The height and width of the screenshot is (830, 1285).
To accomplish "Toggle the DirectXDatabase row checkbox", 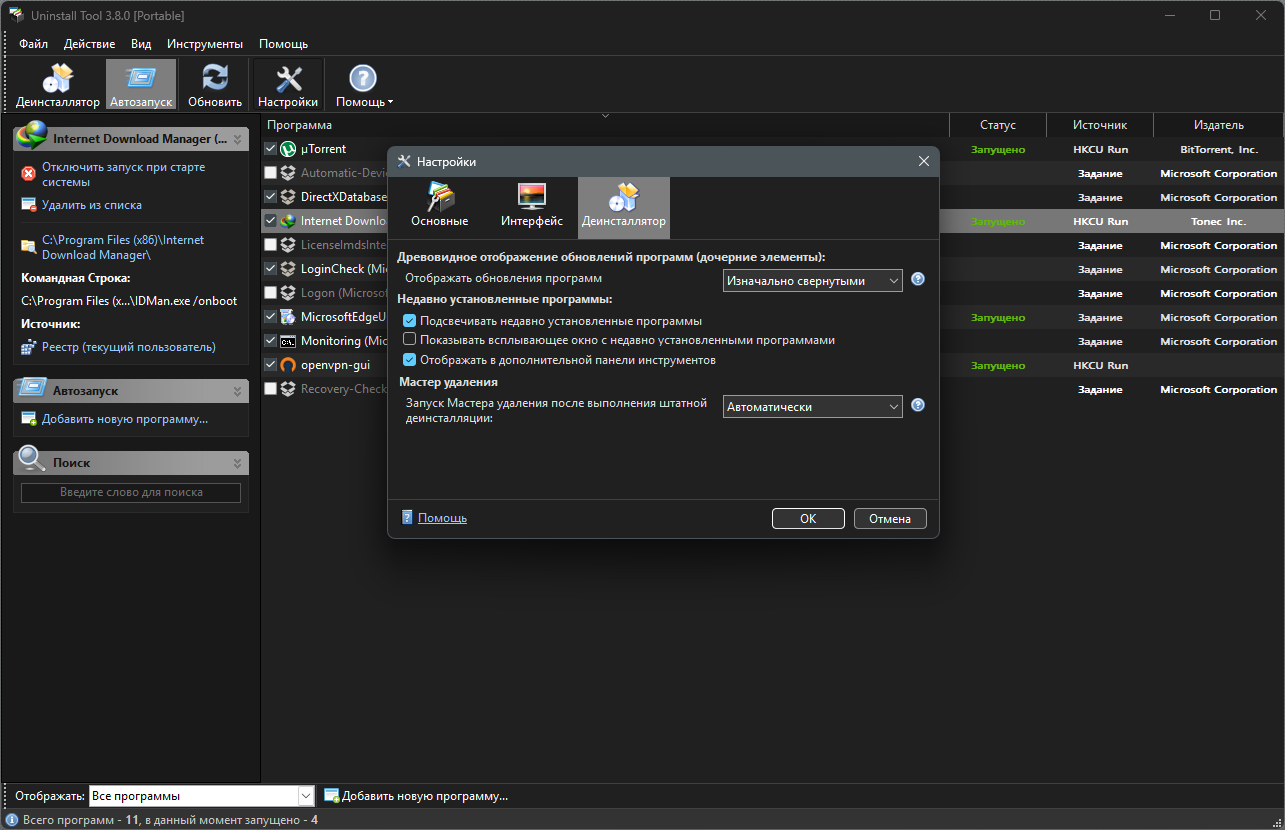I will 270,197.
